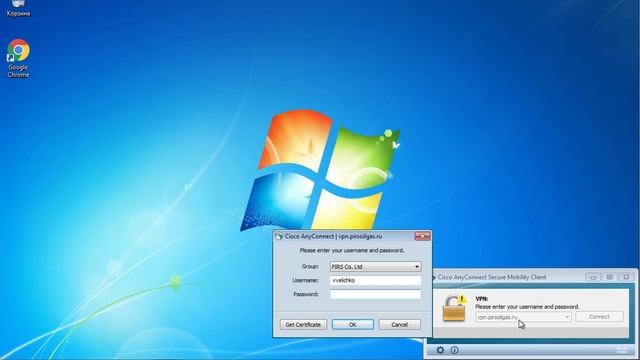Close the Secure Mobility Client window
Viewport: 640px width, 360px height.
click(x=626, y=277)
